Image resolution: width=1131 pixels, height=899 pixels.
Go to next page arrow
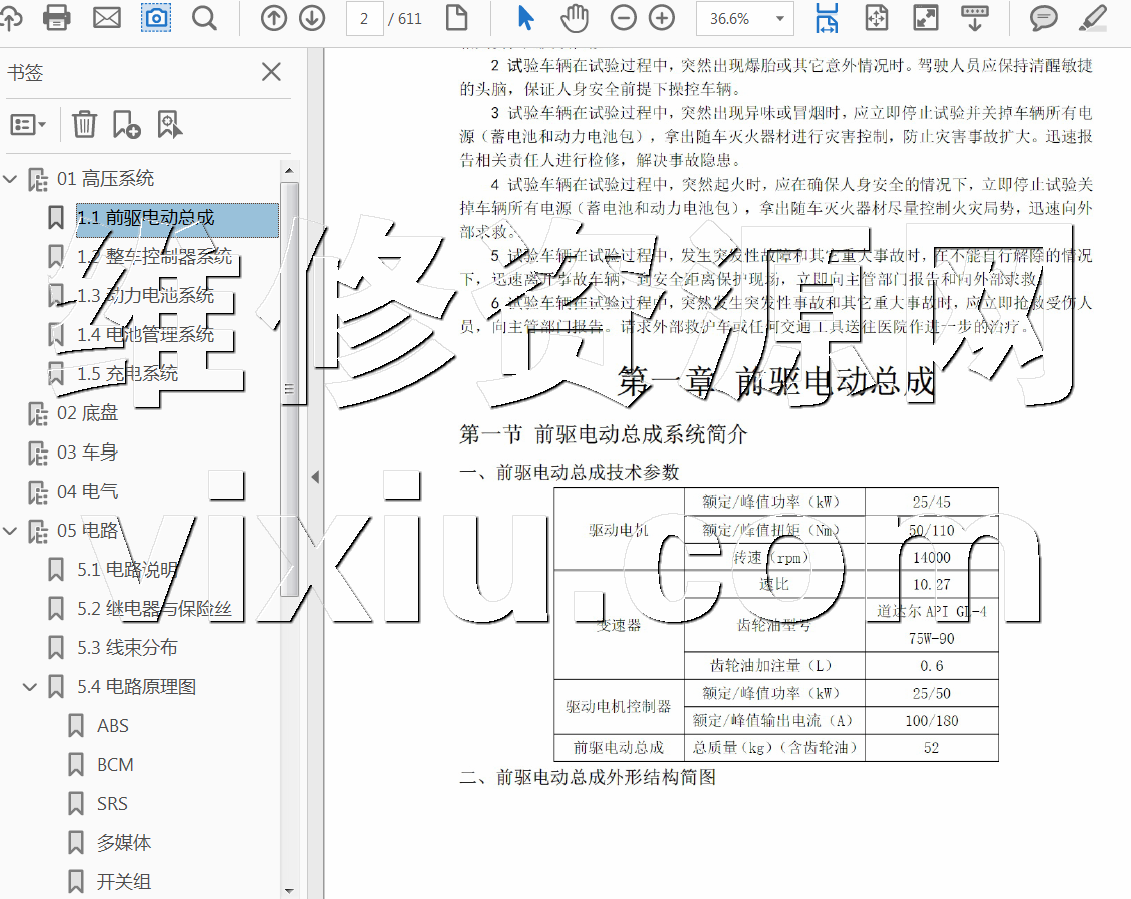(311, 18)
